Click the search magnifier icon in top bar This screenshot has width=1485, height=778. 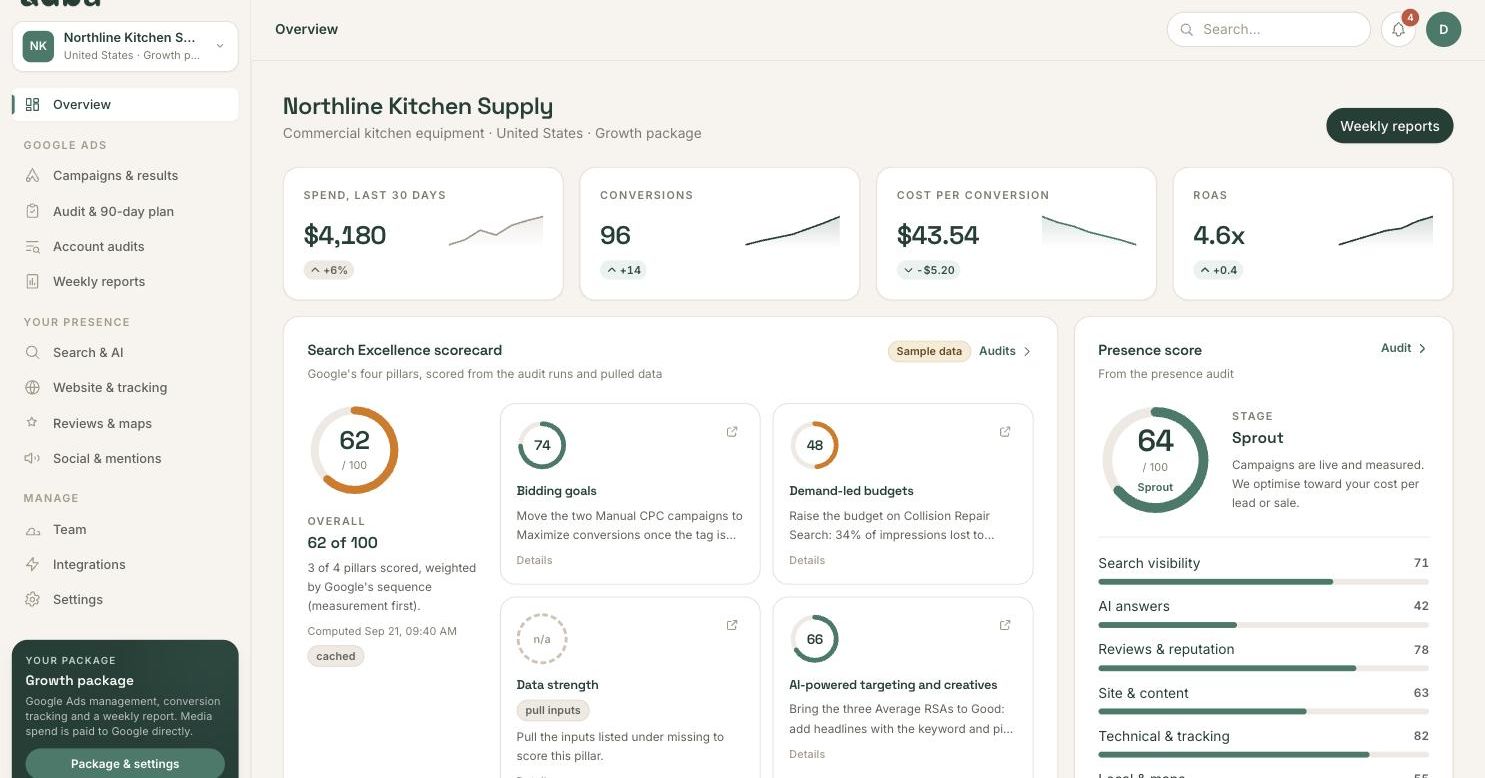tap(1187, 30)
